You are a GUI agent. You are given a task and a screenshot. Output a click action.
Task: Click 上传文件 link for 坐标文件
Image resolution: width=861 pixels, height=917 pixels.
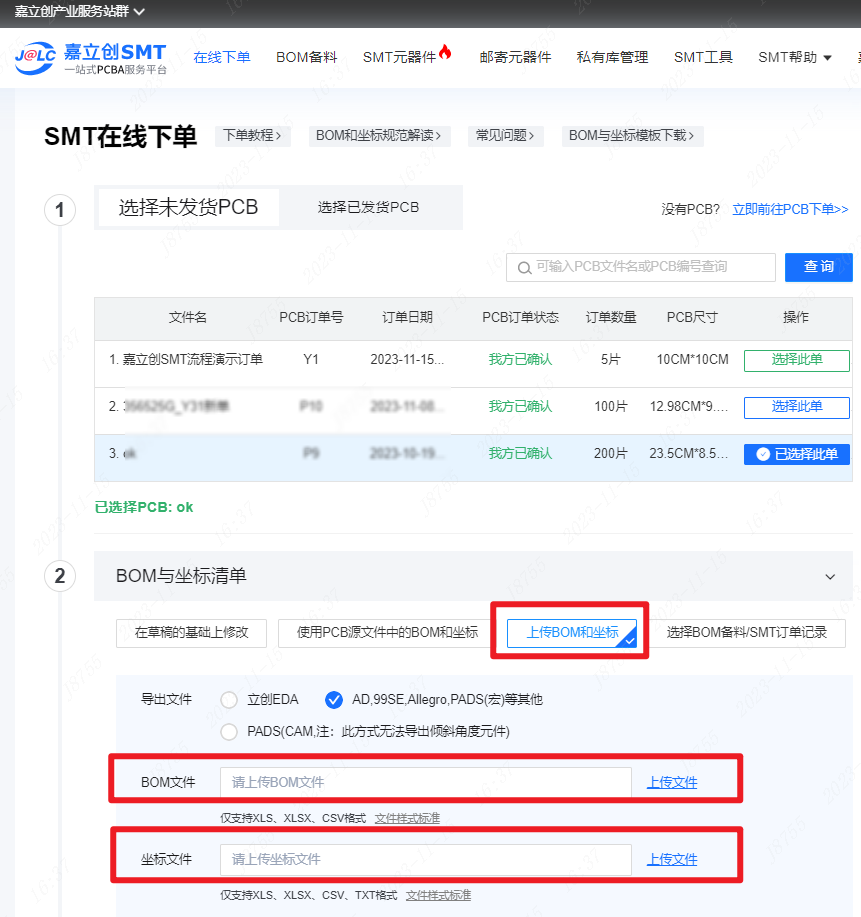pyautogui.click(x=672, y=859)
